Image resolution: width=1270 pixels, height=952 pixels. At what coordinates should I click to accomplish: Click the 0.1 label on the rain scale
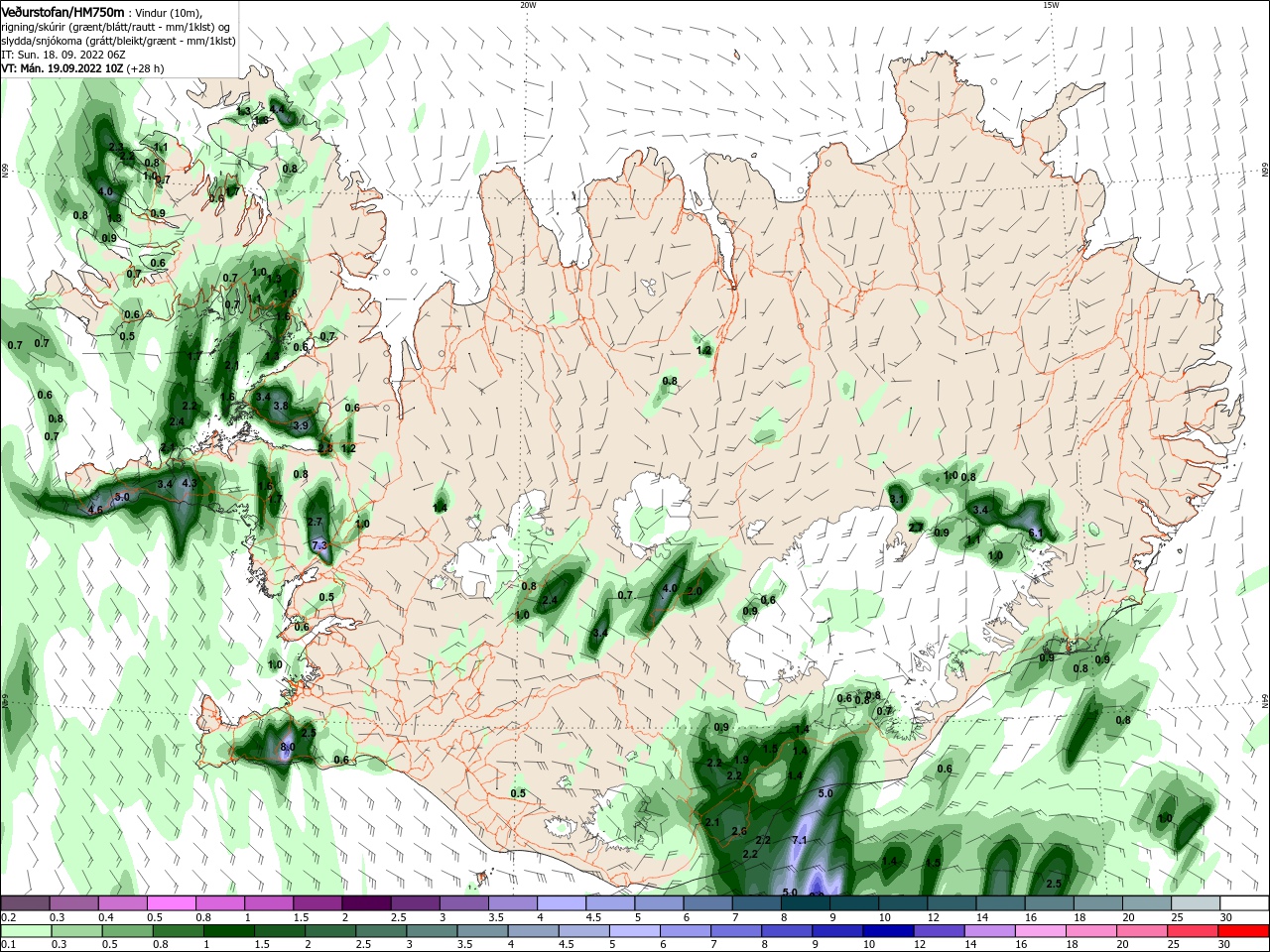point(9,945)
